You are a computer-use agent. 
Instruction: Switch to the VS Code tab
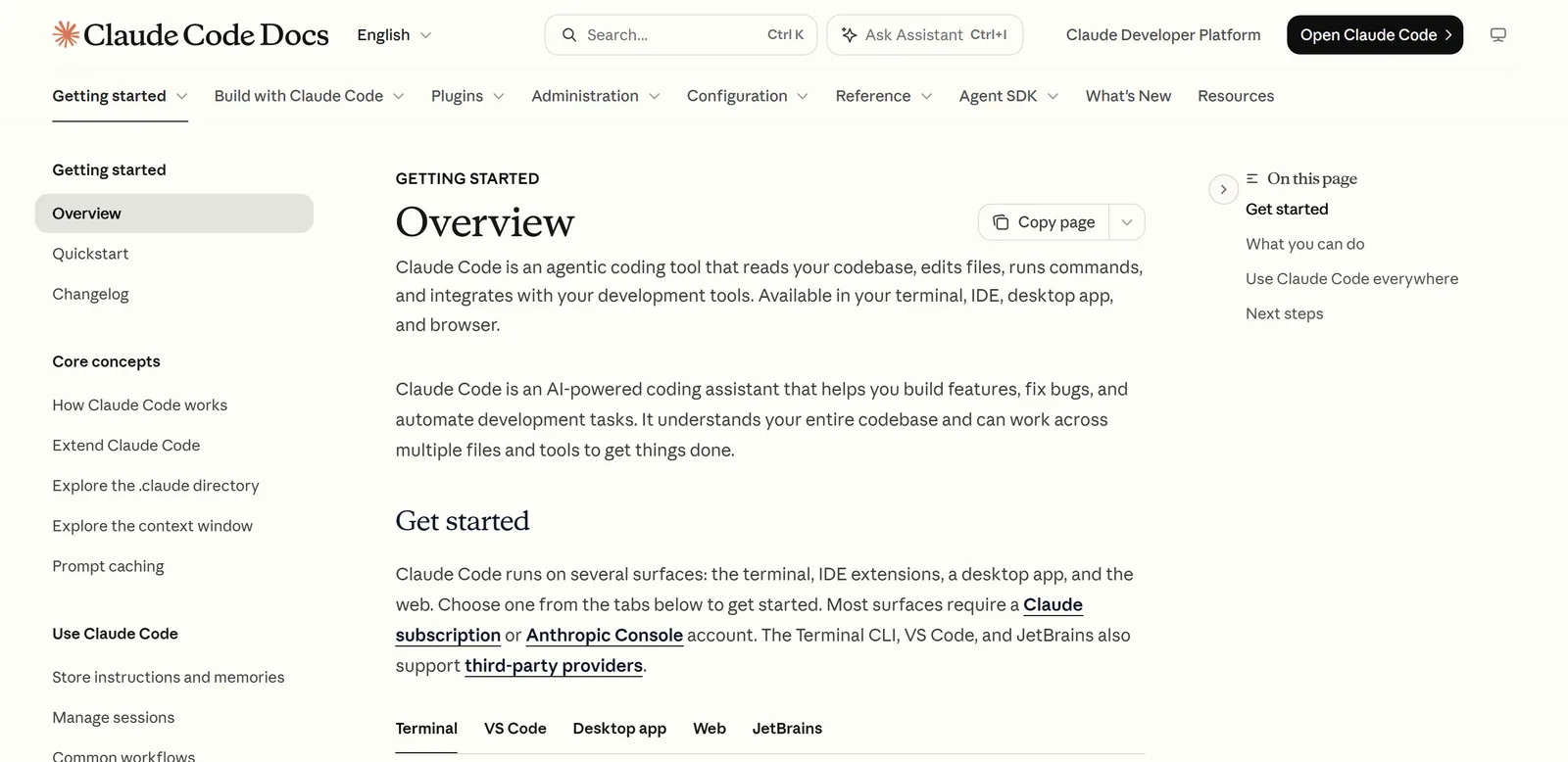[x=515, y=729]
